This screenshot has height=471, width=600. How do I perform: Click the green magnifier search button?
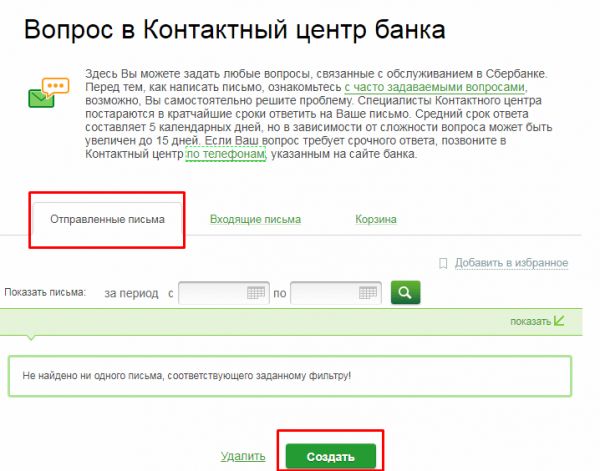(405, 293)
